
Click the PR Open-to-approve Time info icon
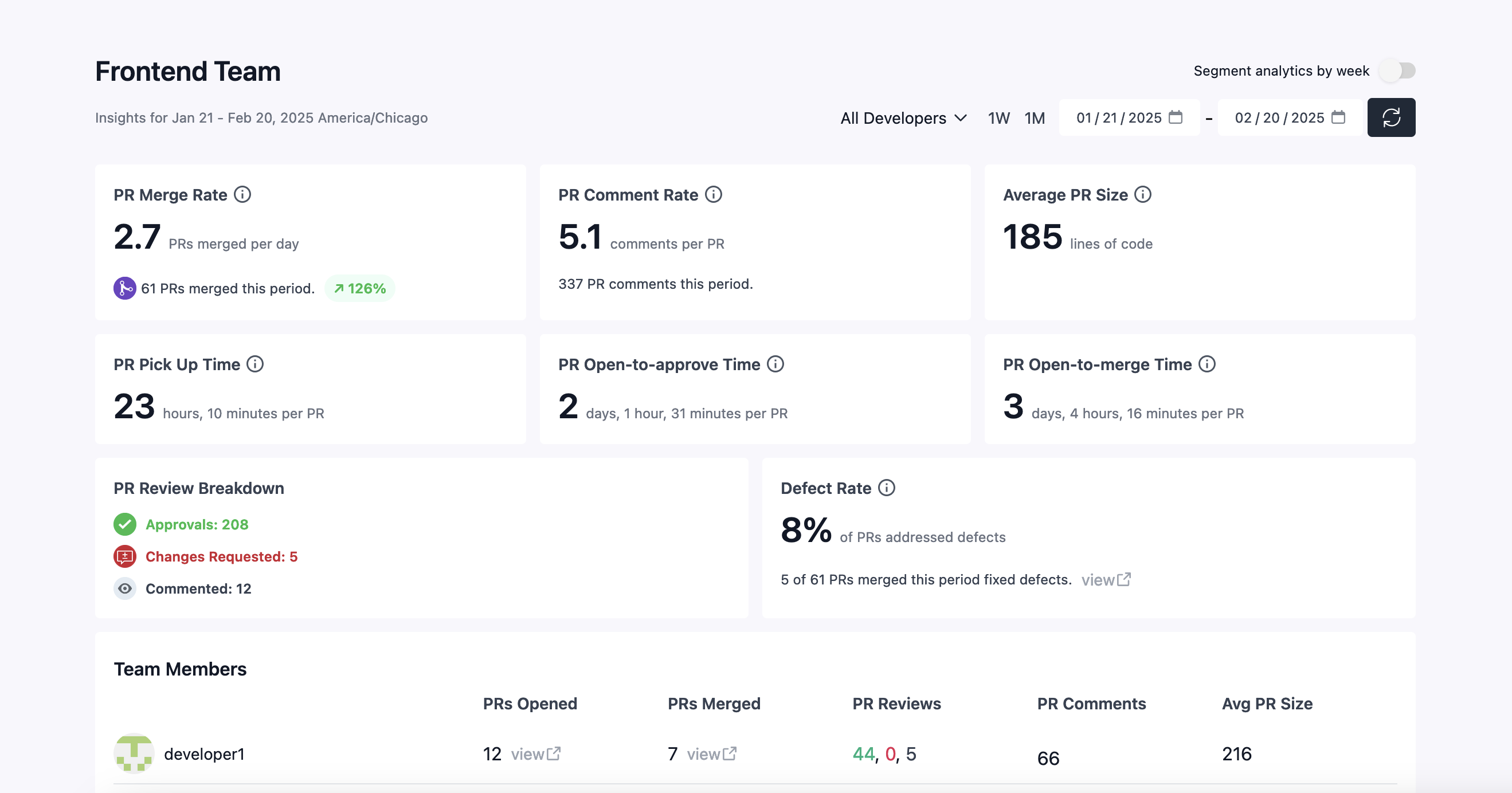pos(775,364)
